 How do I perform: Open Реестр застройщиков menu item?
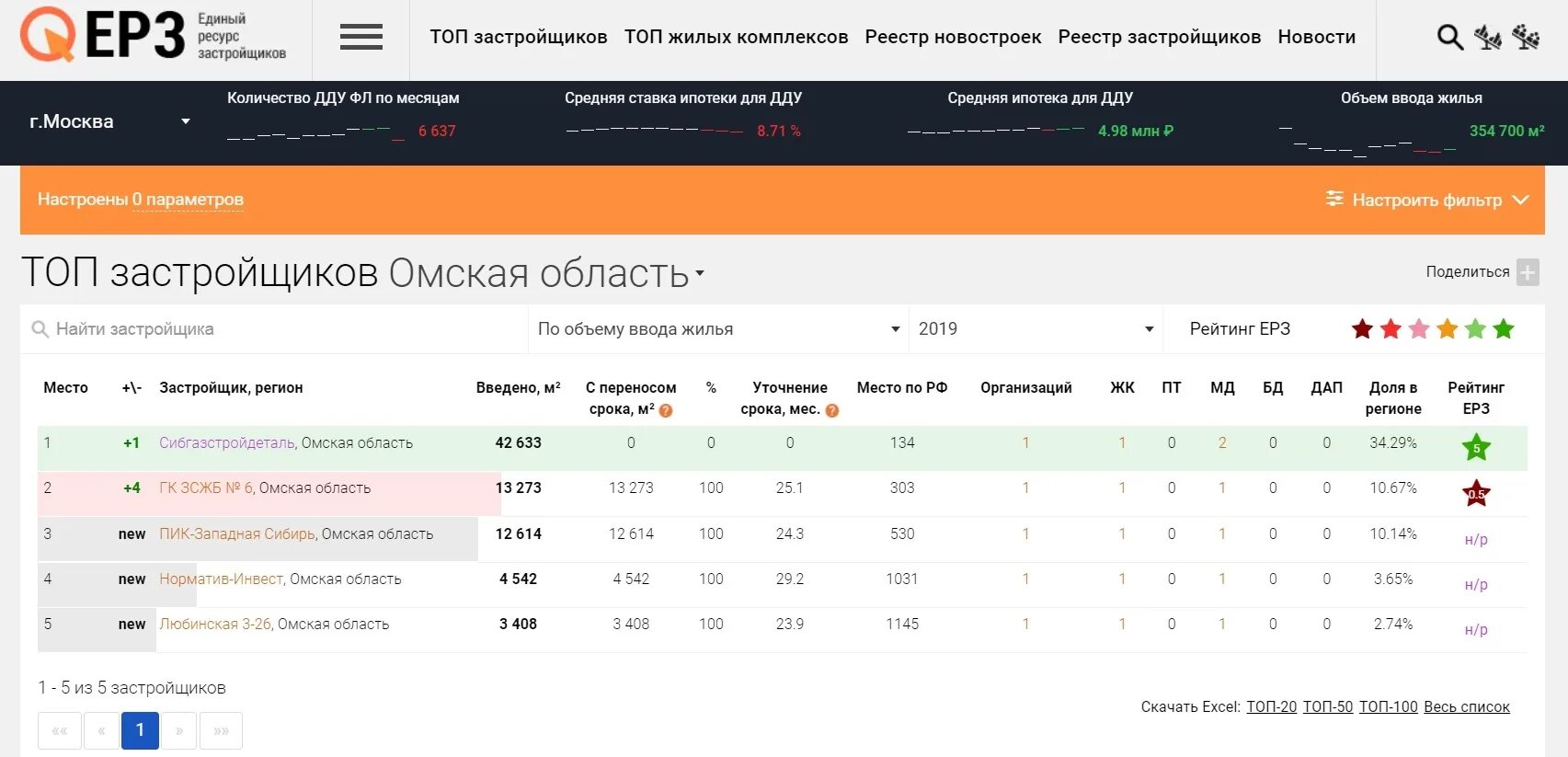pyautogui.click(x=1160, y=37)
